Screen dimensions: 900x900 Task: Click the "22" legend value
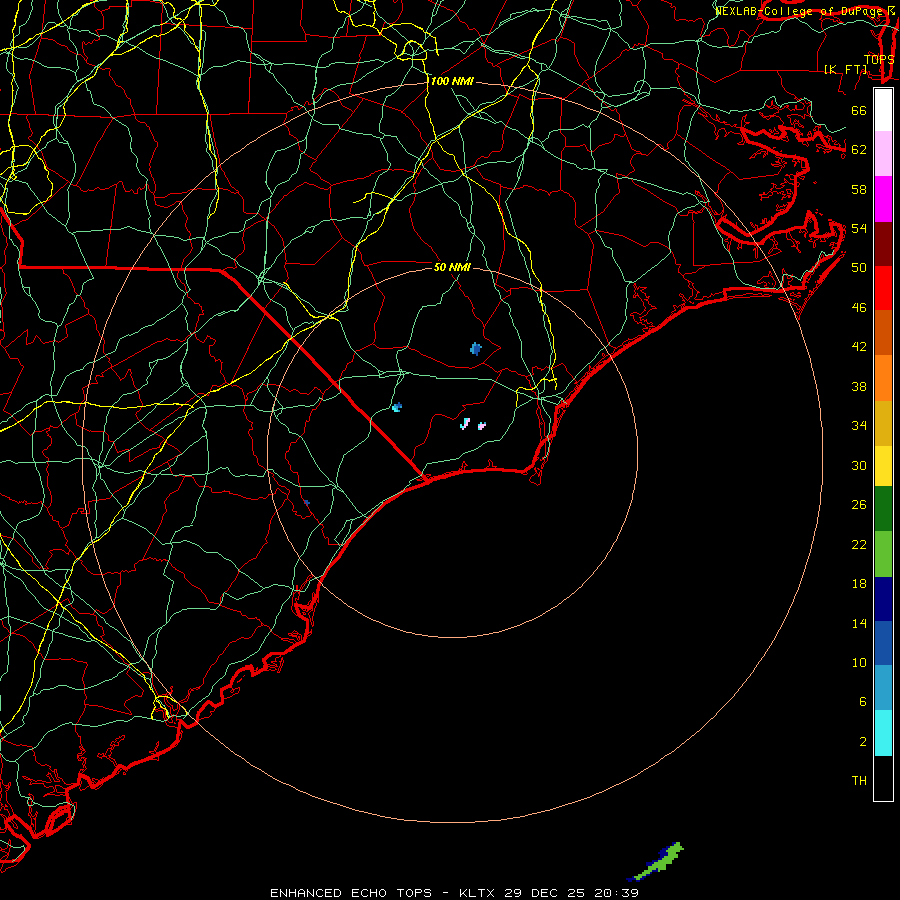859,544
